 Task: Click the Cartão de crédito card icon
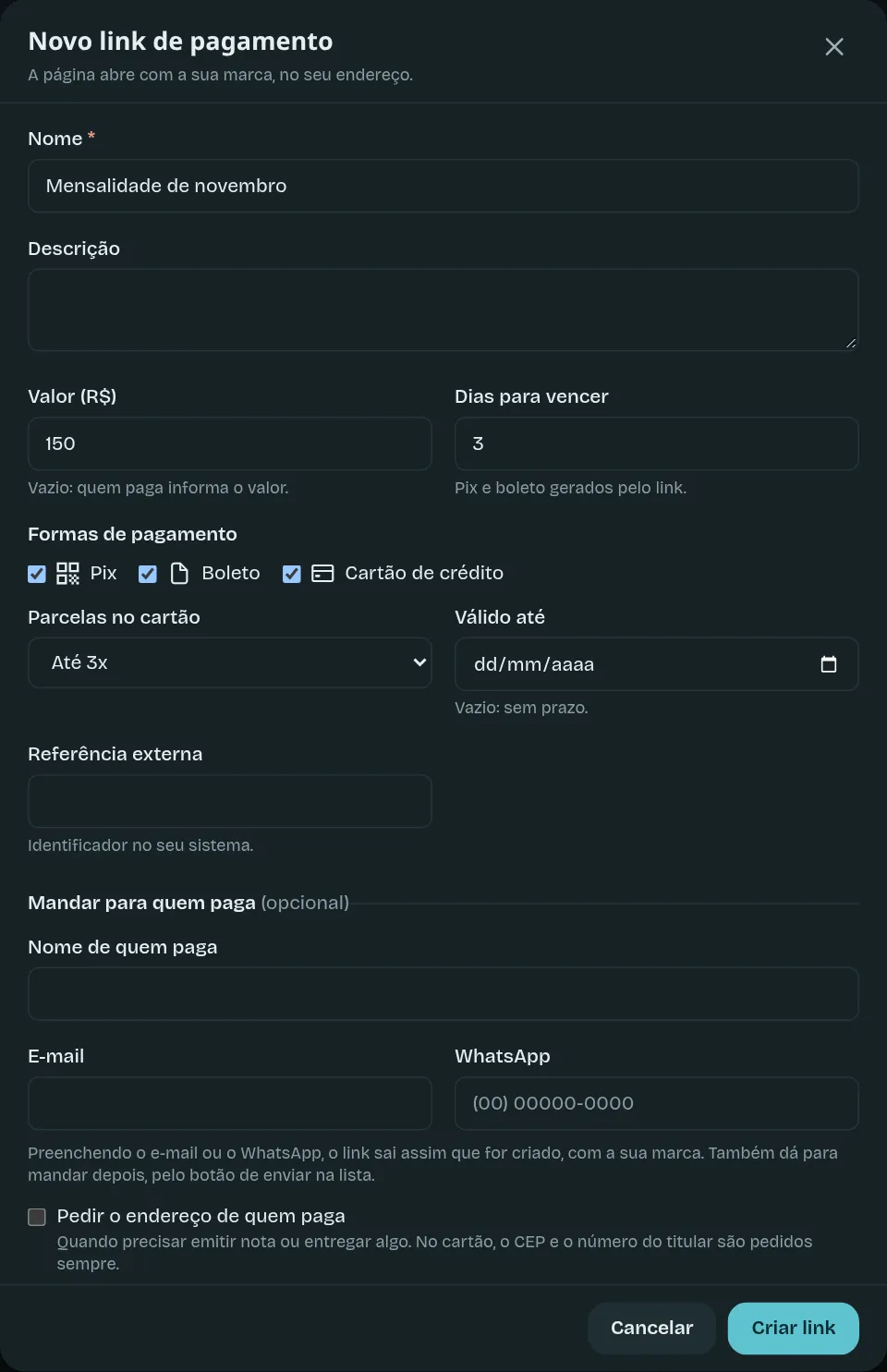(x=322, y=574)
